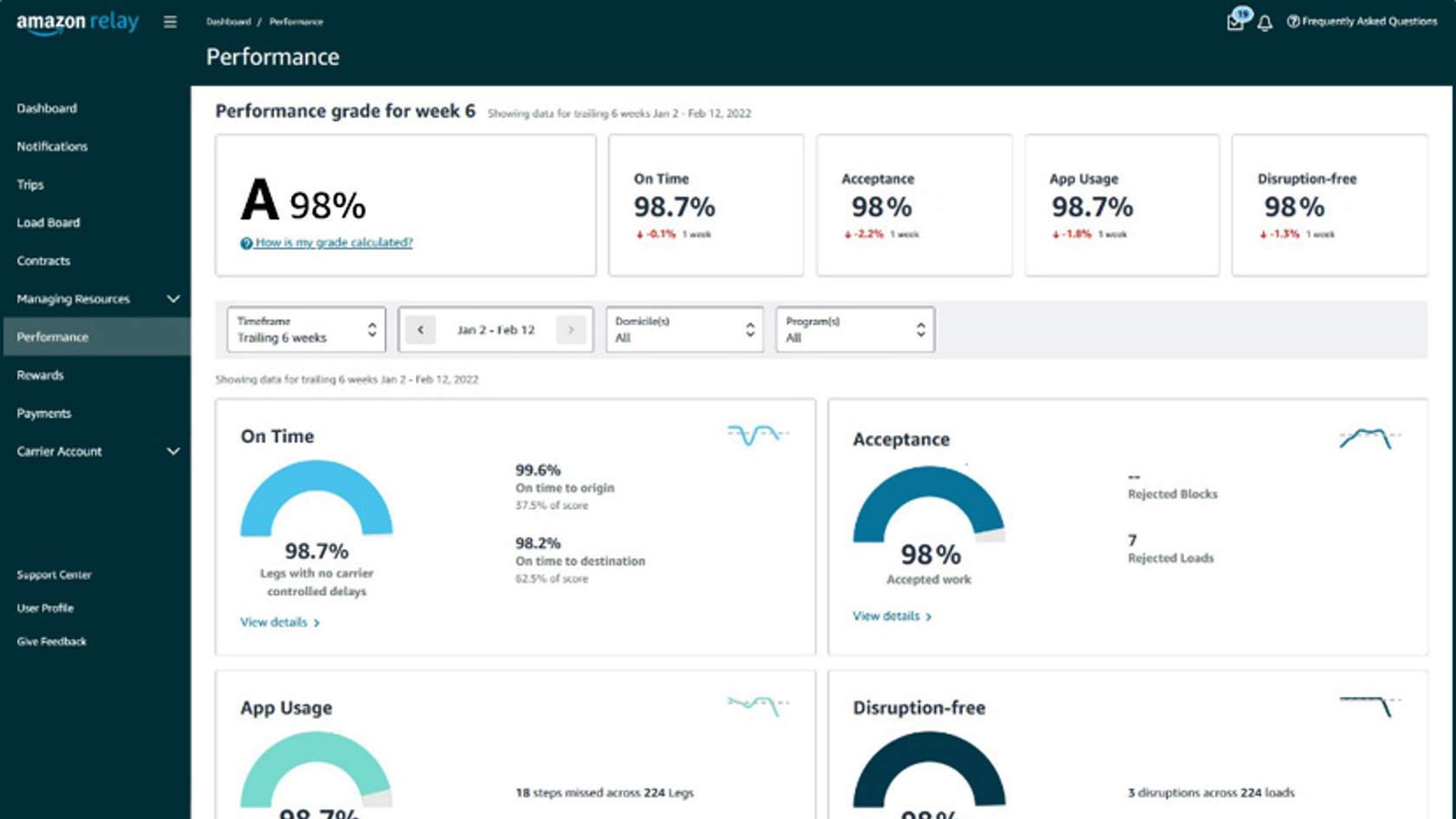Screen dimensions: 1456x819
Task: Click the Acceptance trend sparkline icon
Action: (1368, 439)
